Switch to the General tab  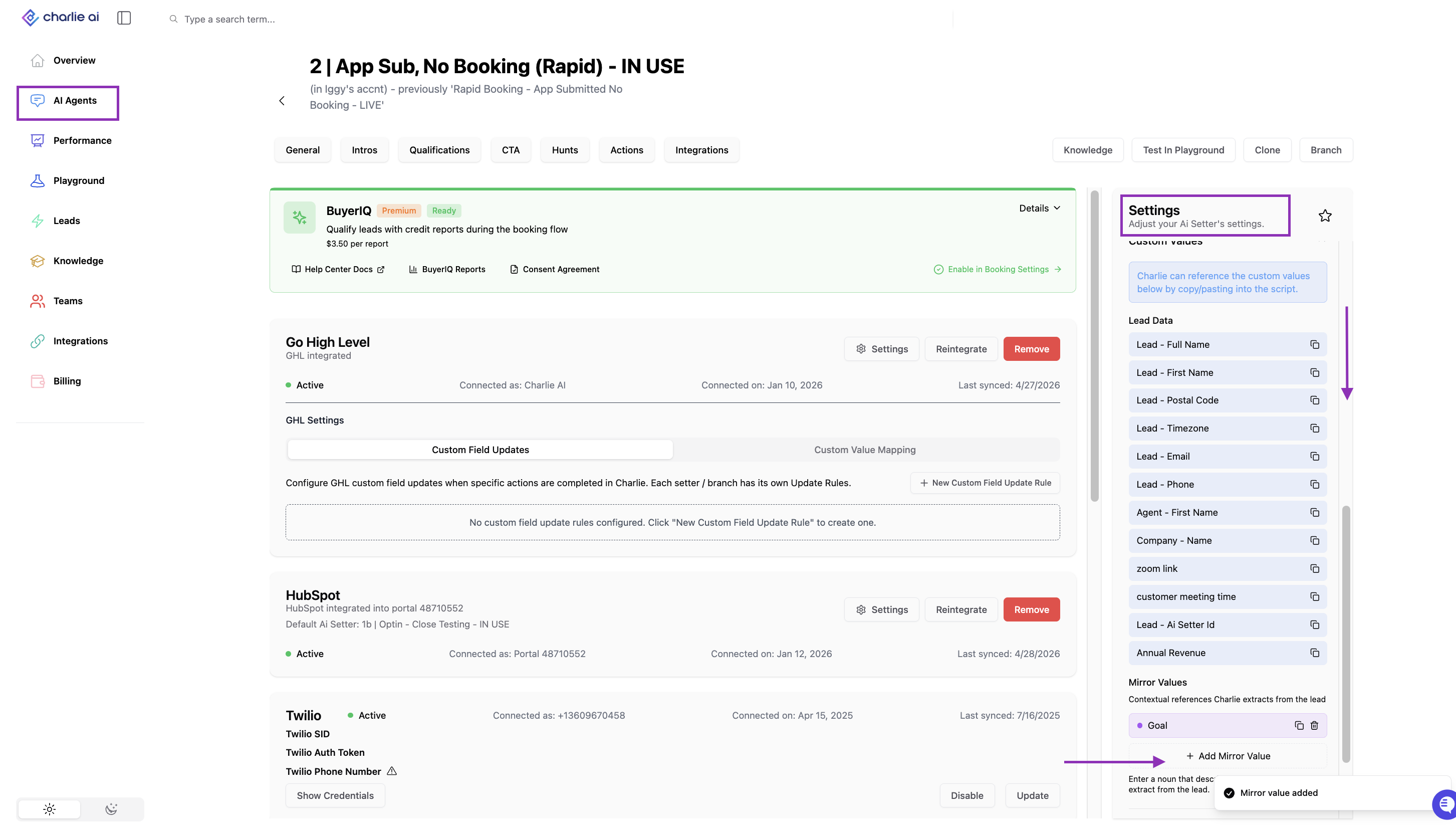point(303,150)
